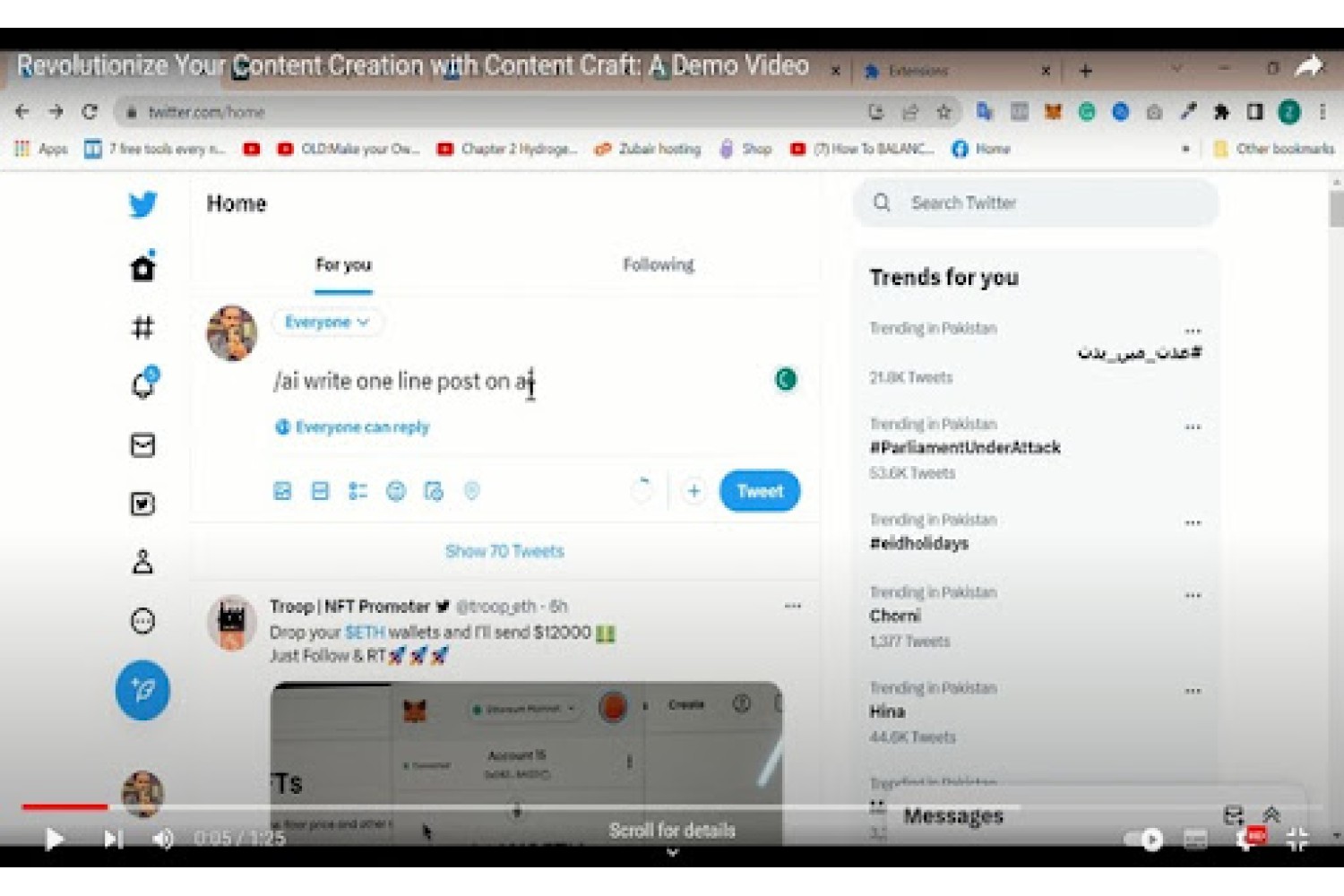
Task: Click Show 70 Tweets link
Action: coord(504,551)
